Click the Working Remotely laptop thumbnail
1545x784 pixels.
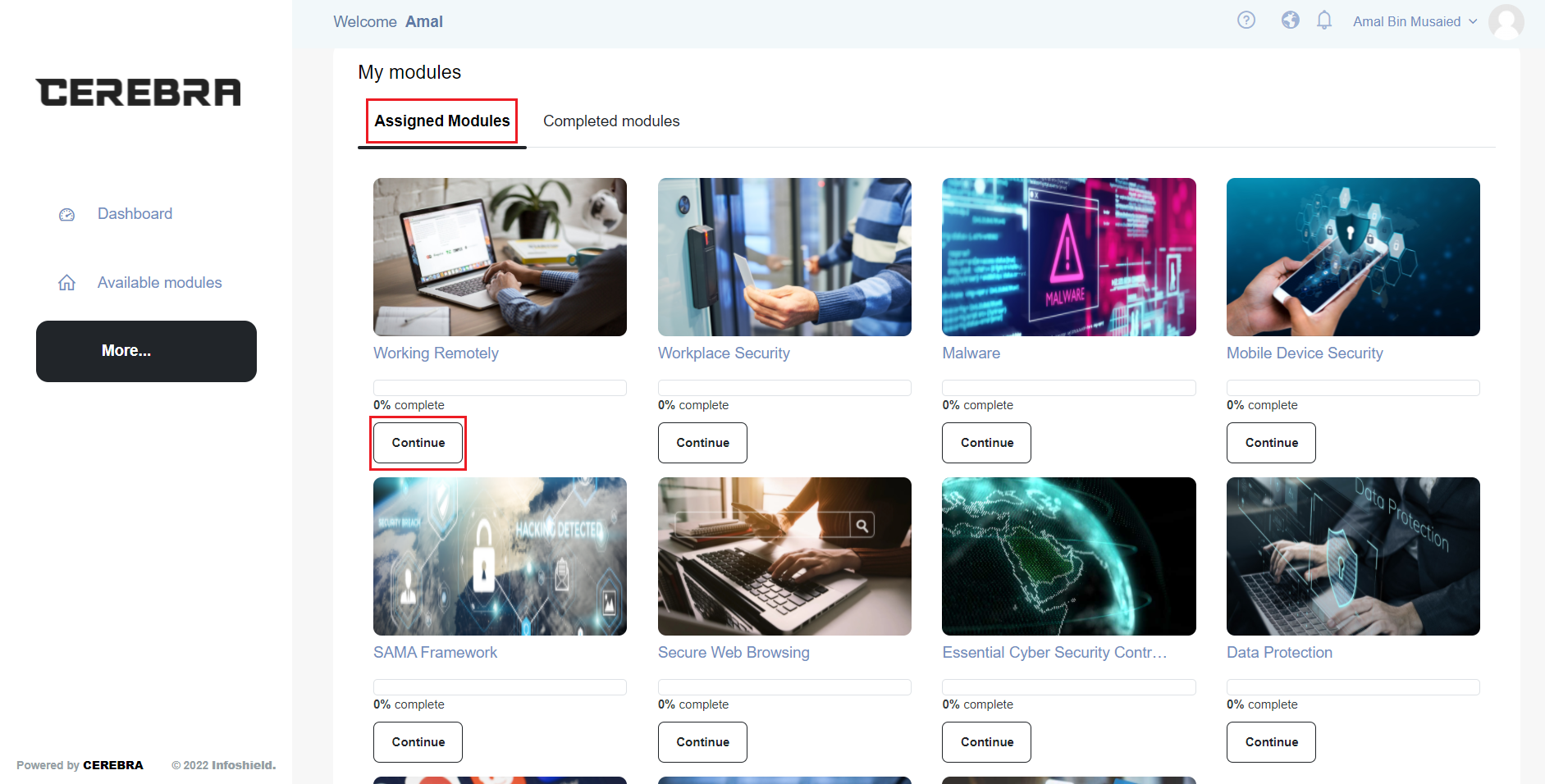[x=500, y=257]
